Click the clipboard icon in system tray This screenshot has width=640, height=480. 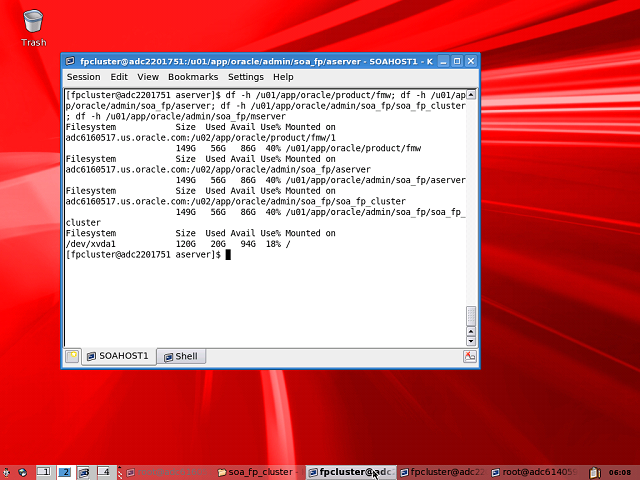(595, 472)
